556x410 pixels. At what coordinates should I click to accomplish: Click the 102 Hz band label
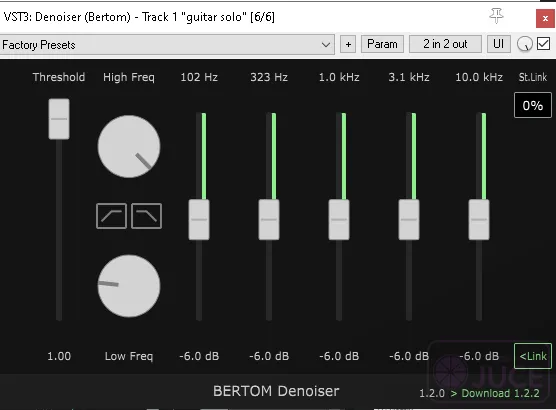pyautogui.click(x=199, y=77)
